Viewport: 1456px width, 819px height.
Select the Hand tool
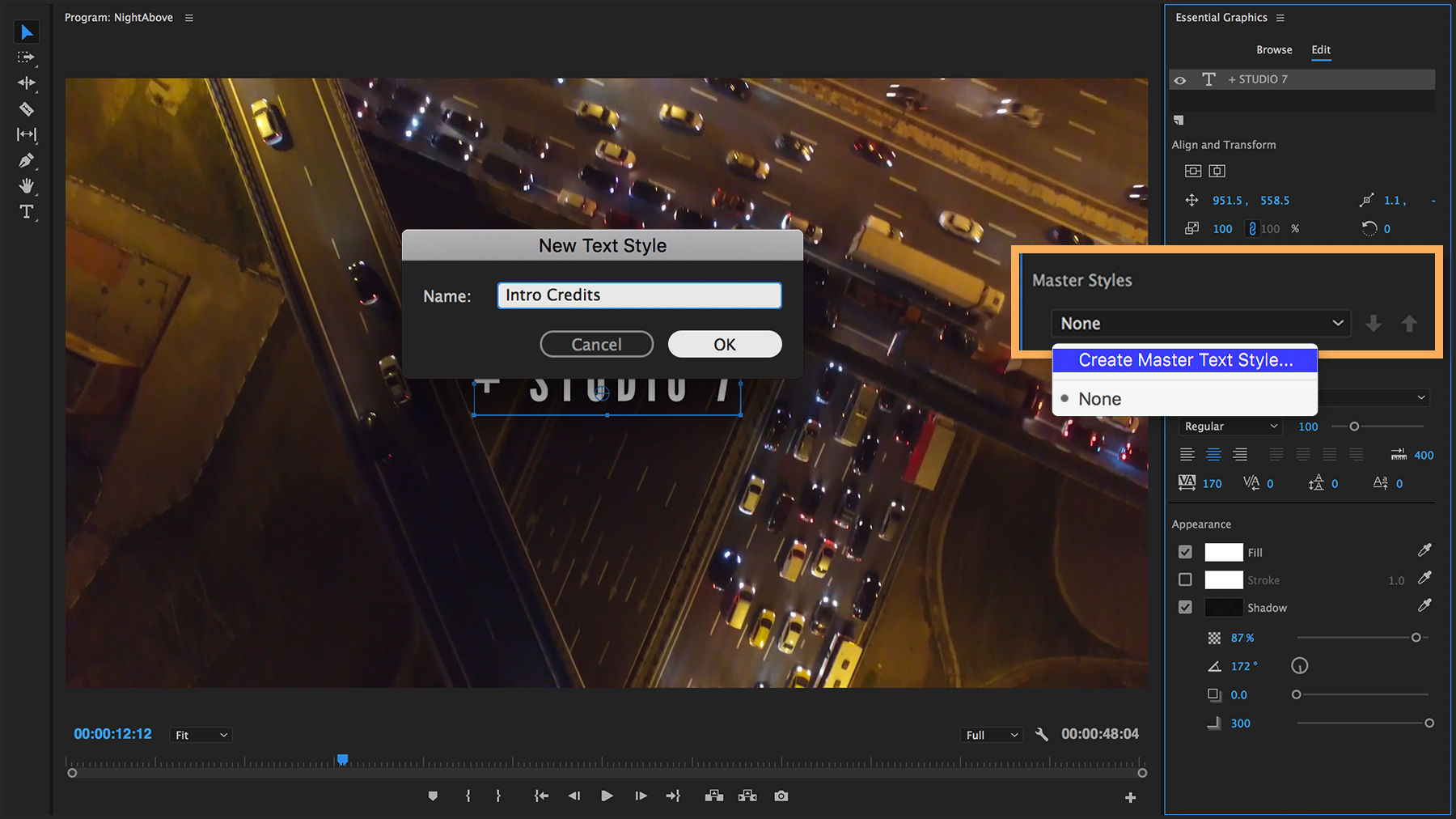pos(27,186)
